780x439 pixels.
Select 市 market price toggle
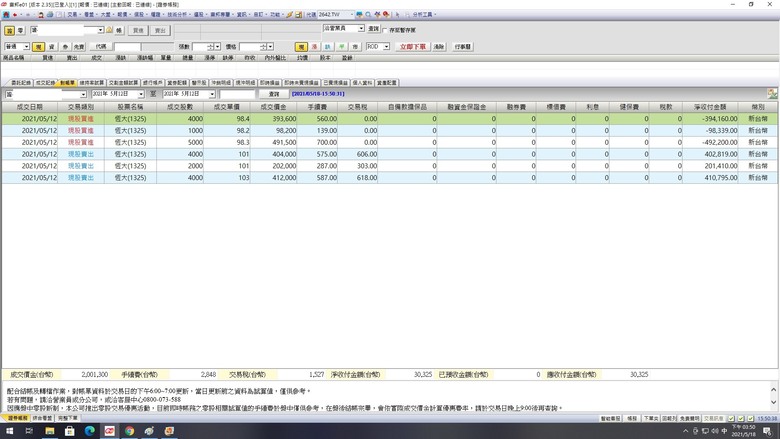click(x=355, y=47)
